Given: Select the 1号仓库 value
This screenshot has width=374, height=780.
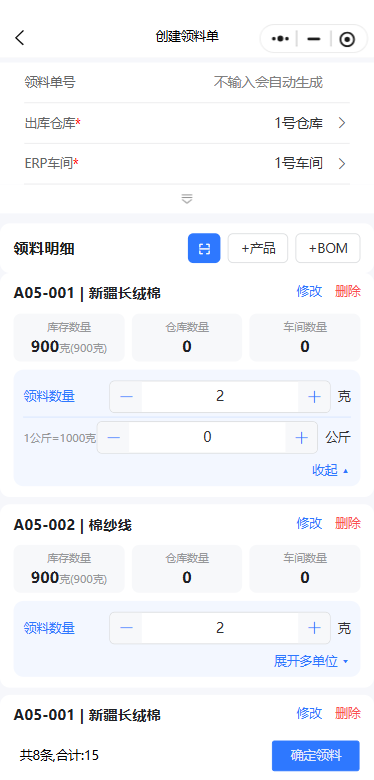Looking at the screenshot, I should coord(298,123).
